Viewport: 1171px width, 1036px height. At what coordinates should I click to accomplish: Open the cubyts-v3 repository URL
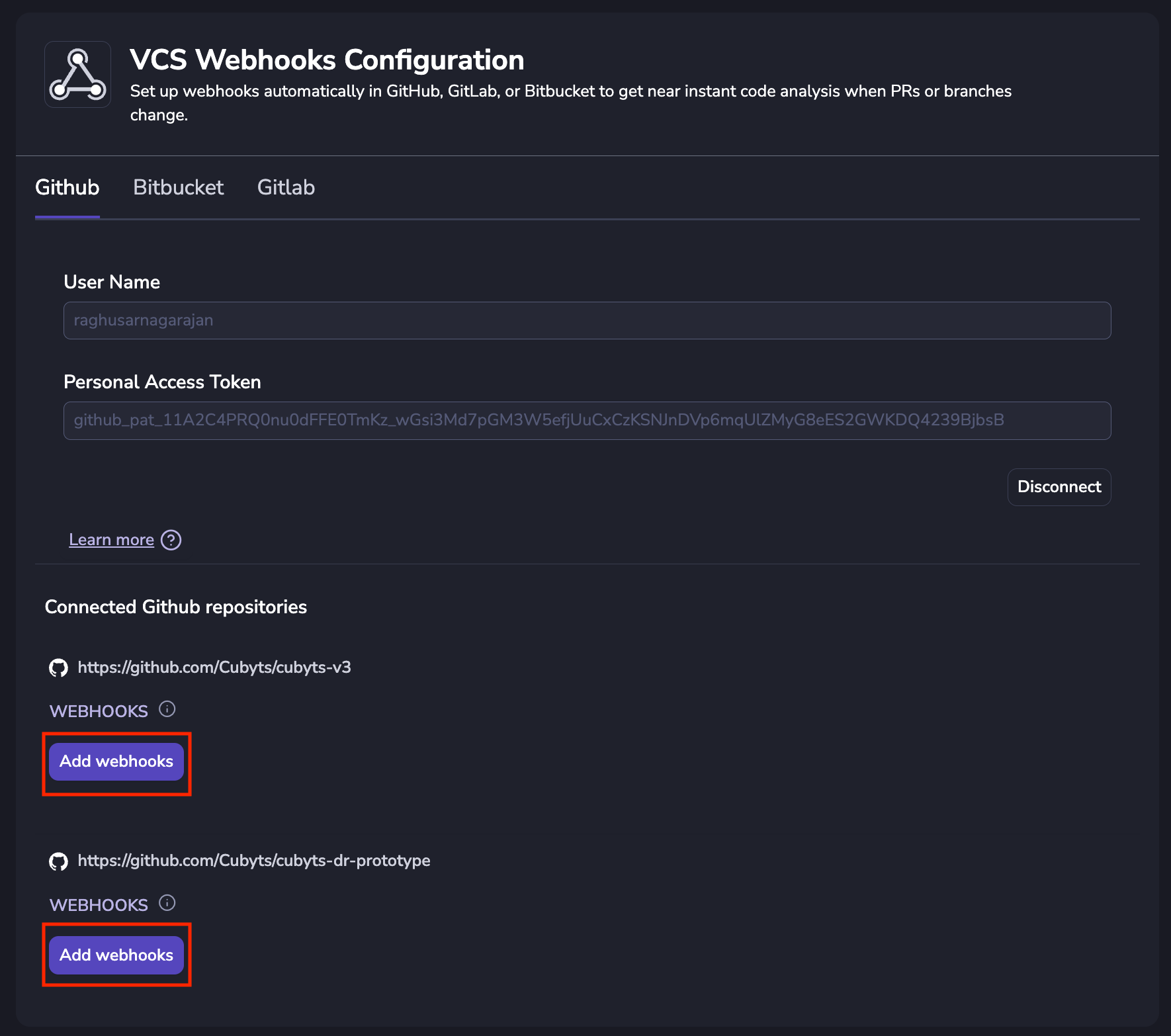tap(214, 667)
